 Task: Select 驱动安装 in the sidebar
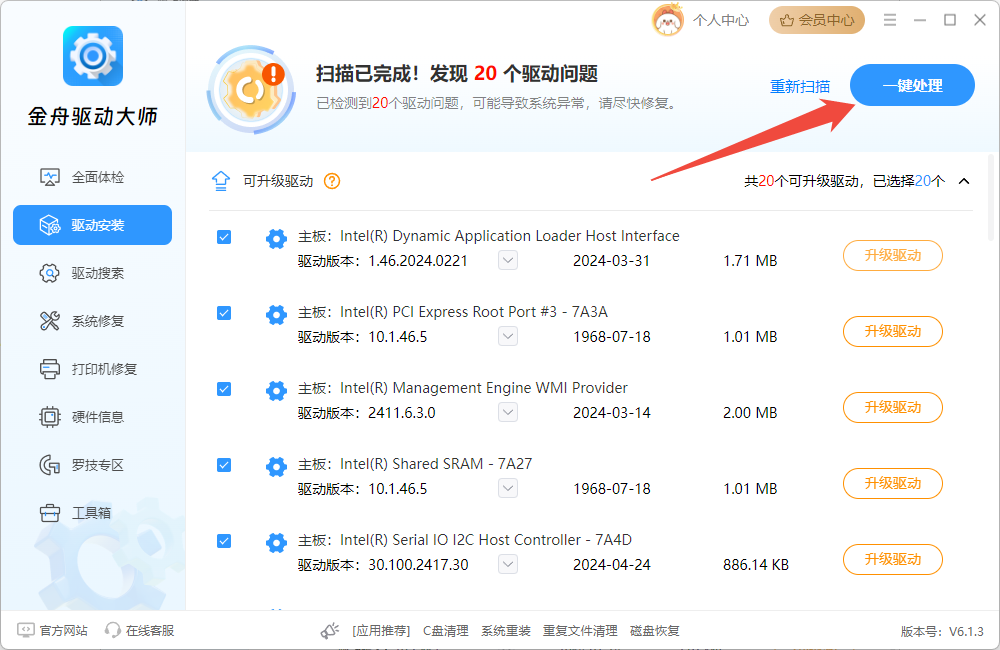tap(92, 225)
